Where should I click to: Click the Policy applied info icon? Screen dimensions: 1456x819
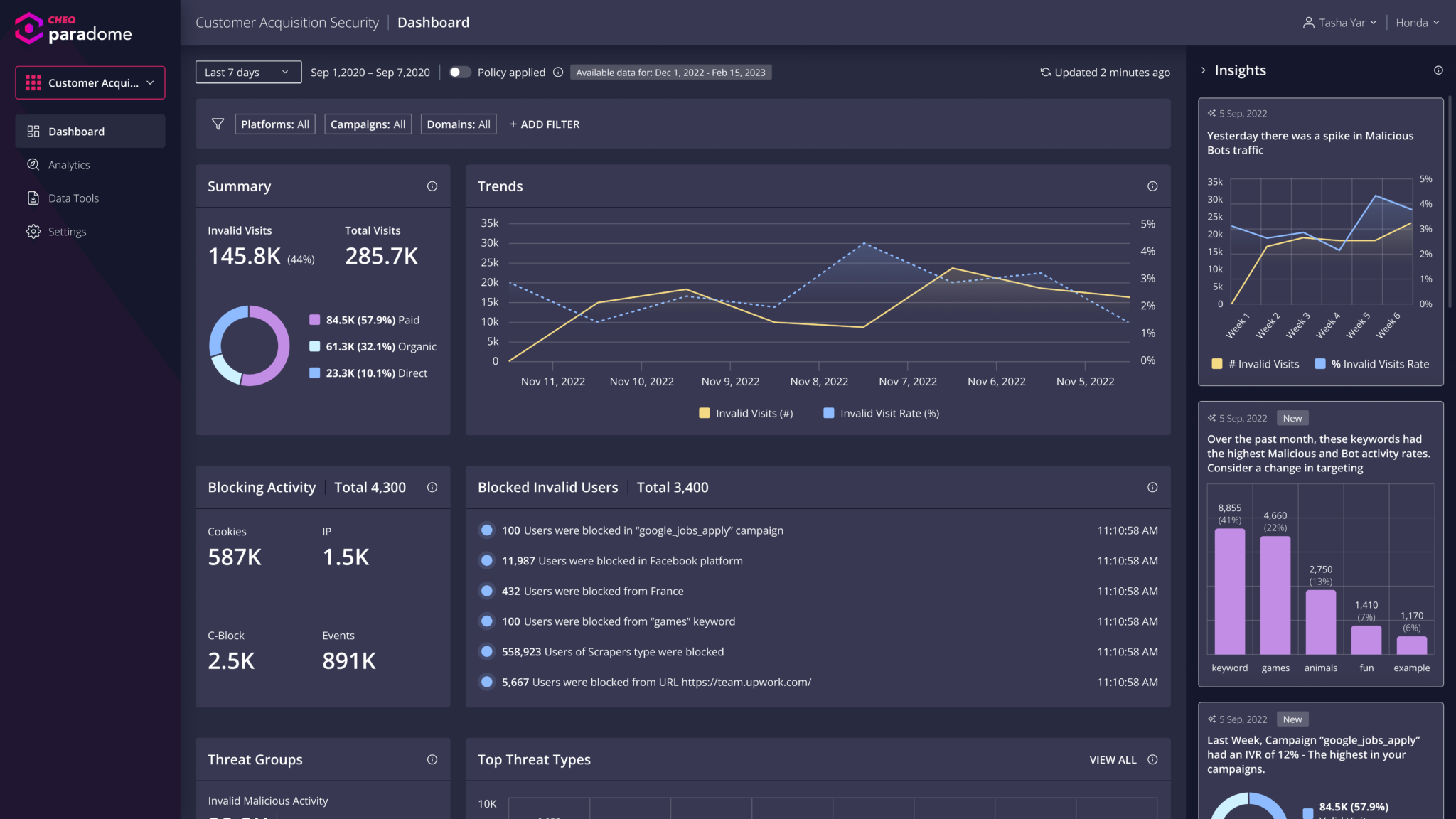(558, 73)
